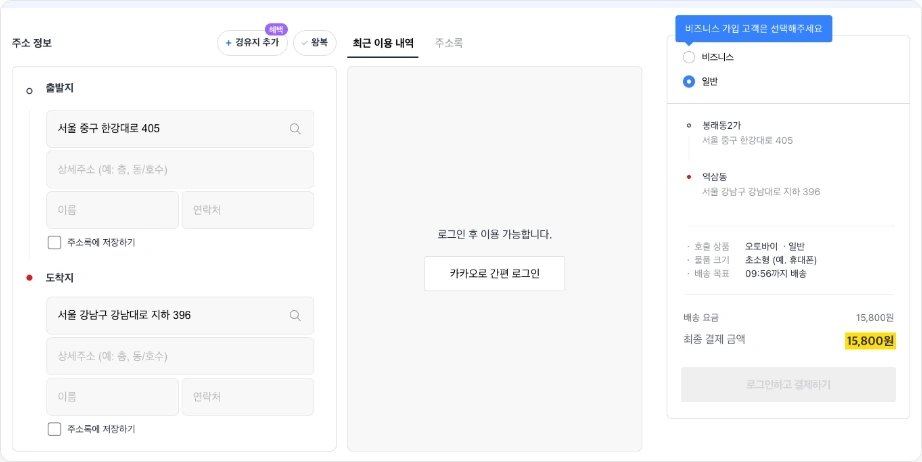This screenshot has height=462, width=922.
Task: Open the 주소록 tab
Action: coord(449,43)
